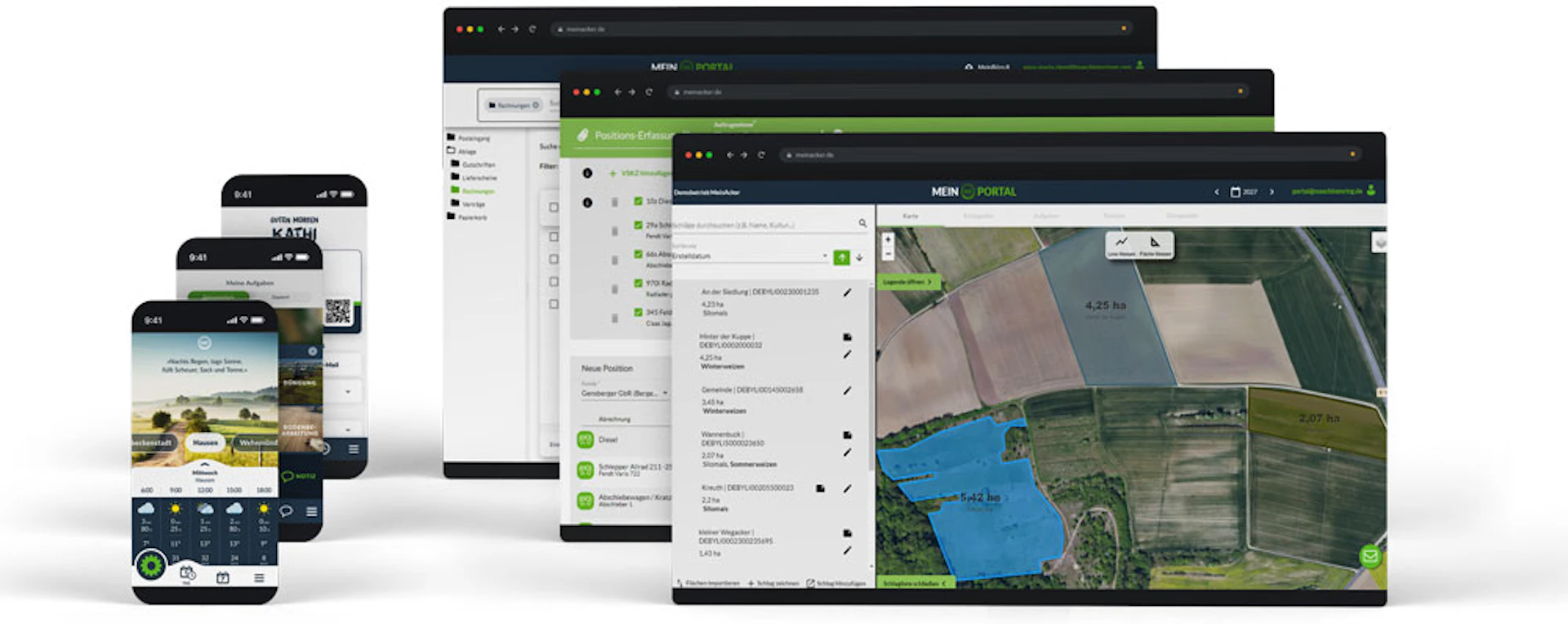The image size is (1568, 624).
Task: Click the search magnifier in field list
Action: [x=862, y=223]
